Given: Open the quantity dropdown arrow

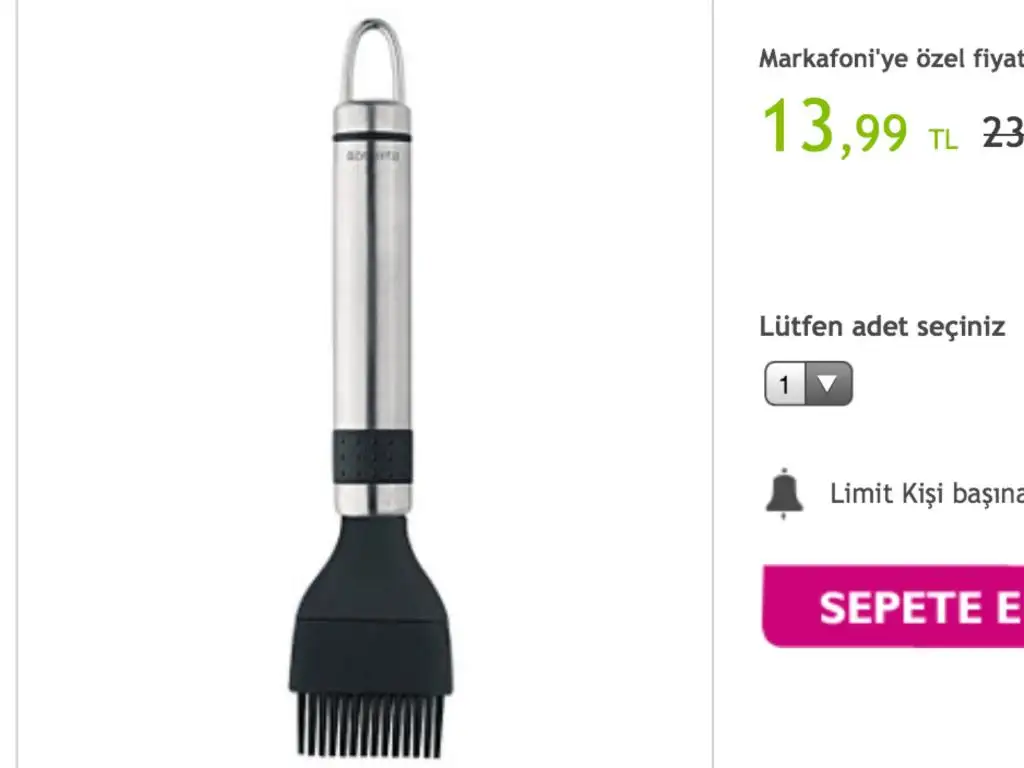Looking at the screenshot, I should (828, 383).
